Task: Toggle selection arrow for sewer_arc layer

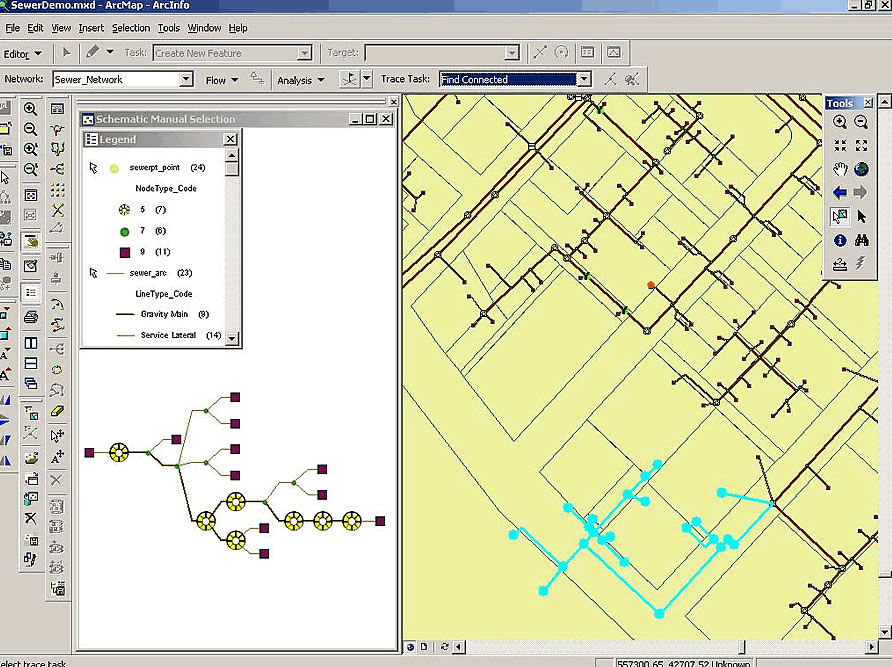Action: click(x=94, y=272)
